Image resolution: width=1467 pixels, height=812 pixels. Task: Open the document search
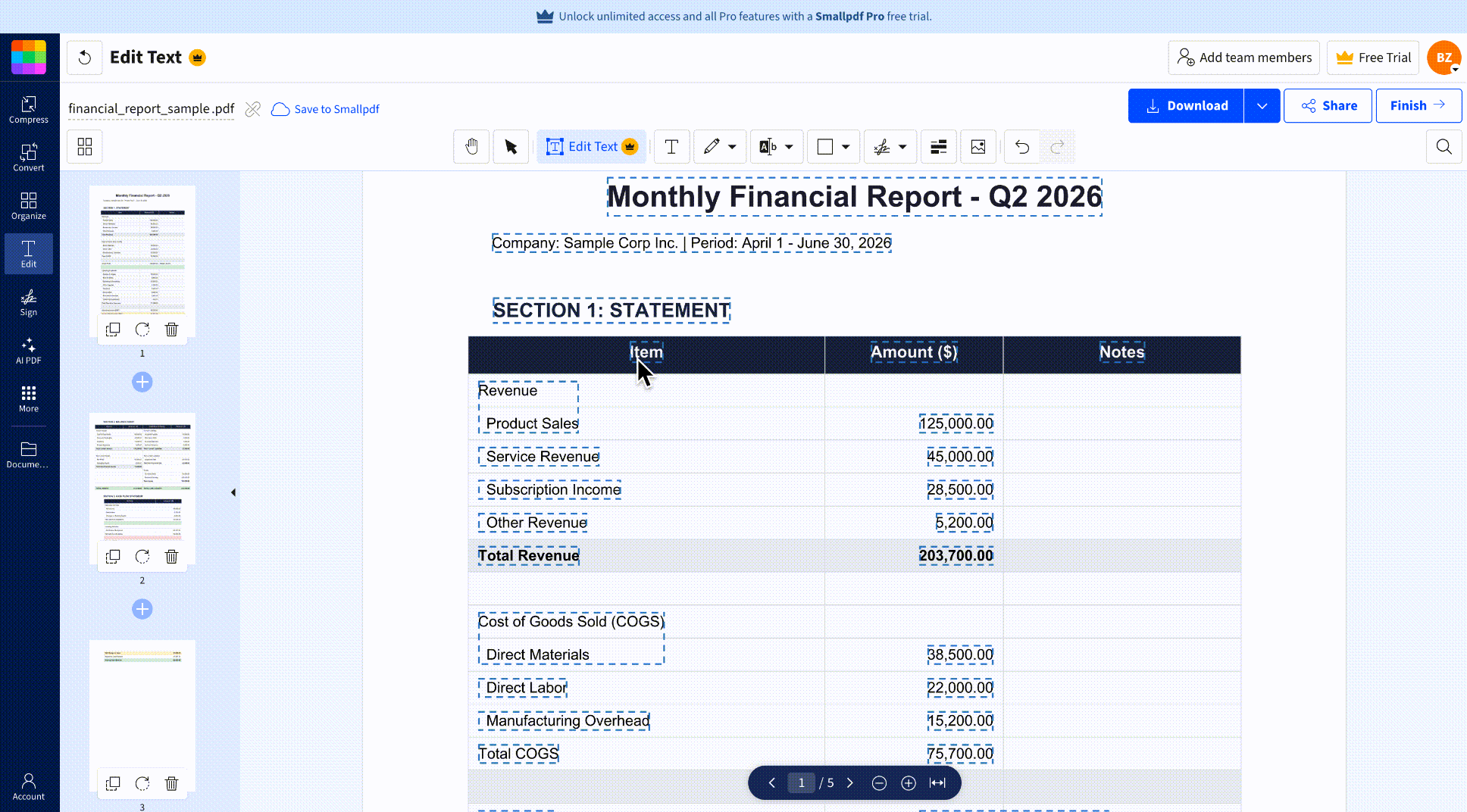[x=1444, y=146]
